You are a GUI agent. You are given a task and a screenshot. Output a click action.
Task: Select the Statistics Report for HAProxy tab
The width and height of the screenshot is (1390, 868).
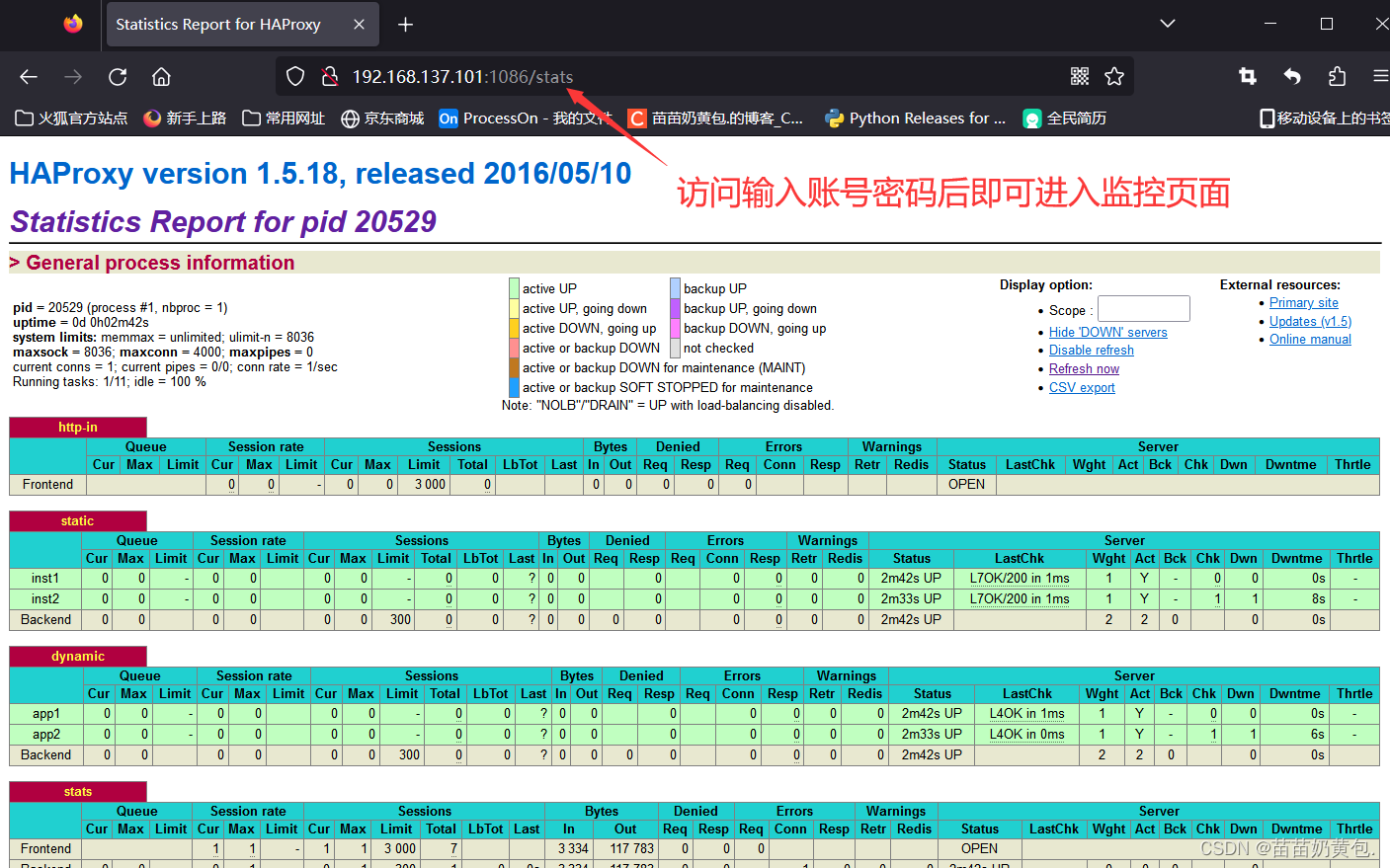[243, 25]
